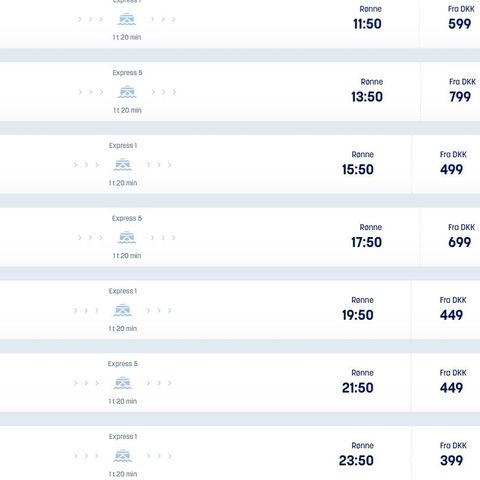The image size is (480, 480).
Task: Open the Rønne 15:50 arrival row
Action: 240,164
